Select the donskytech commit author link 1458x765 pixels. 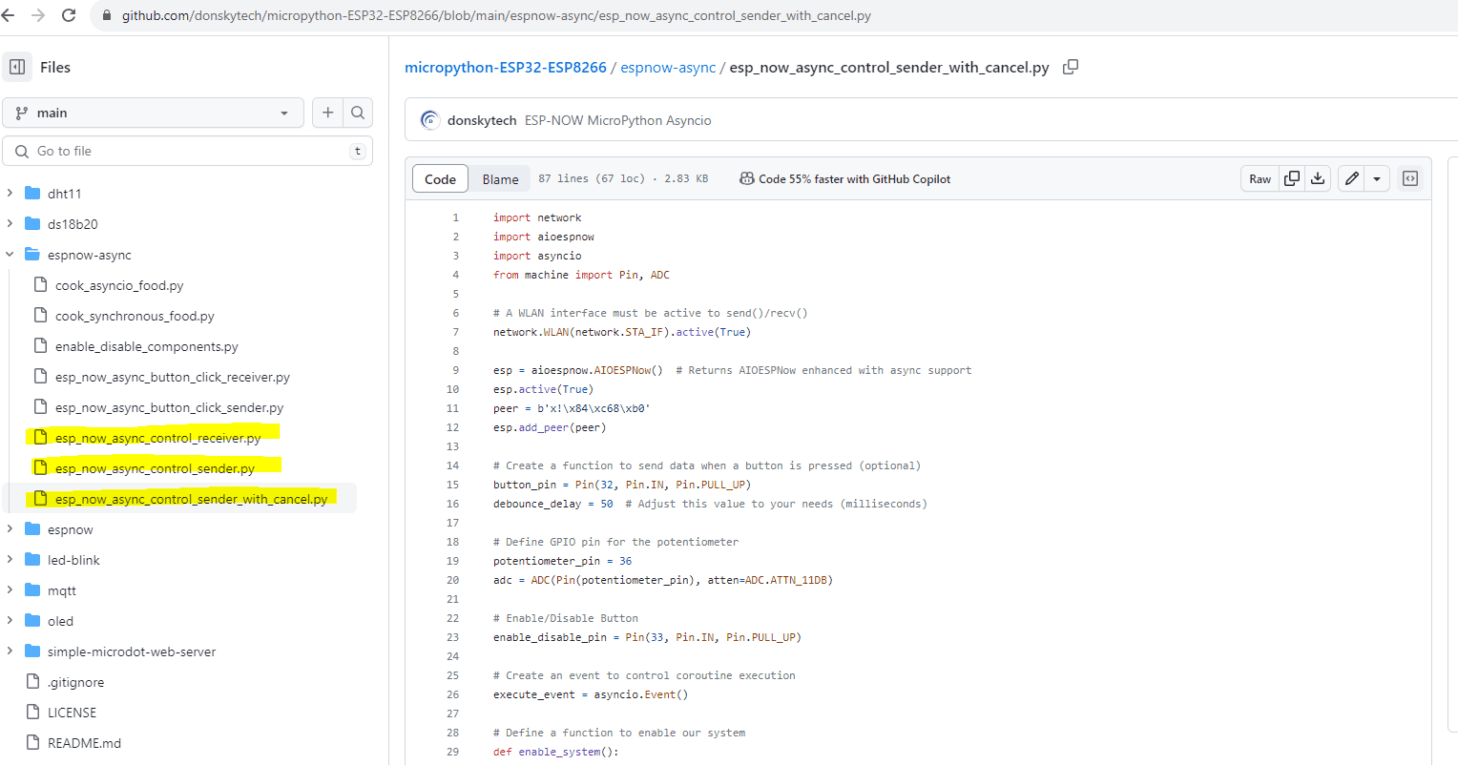(x=482, y=119)
